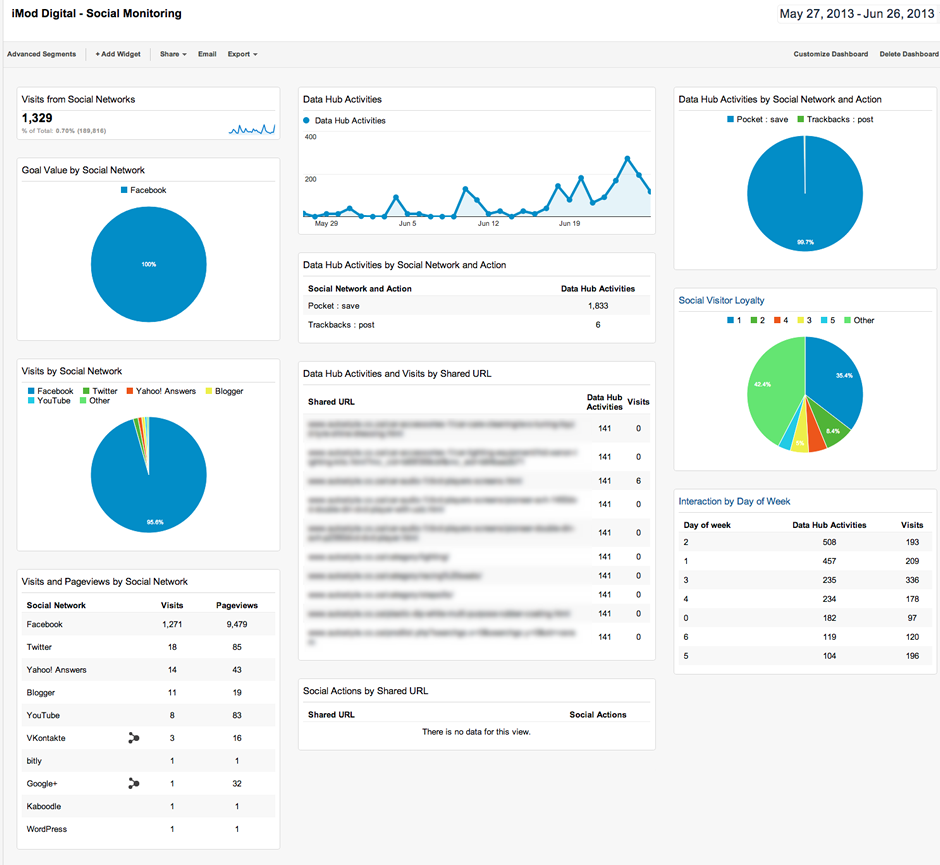Click the sparkline in Visits from Social Networks
This screenshot has height=865, width=940.
(252, 129)
